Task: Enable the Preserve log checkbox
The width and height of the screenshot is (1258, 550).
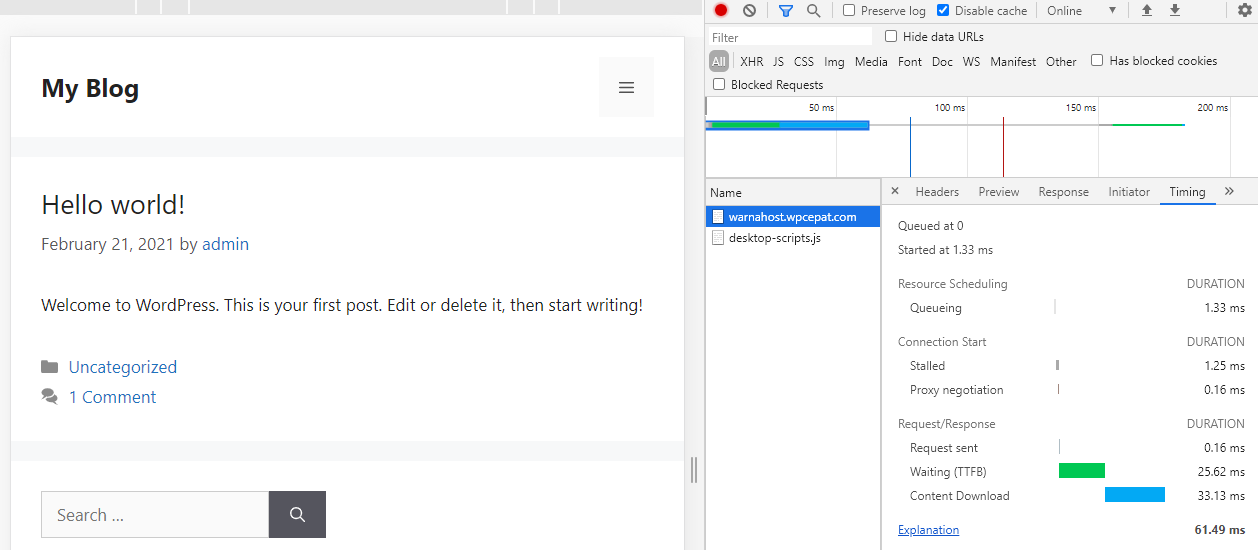Action: (849, 11)
